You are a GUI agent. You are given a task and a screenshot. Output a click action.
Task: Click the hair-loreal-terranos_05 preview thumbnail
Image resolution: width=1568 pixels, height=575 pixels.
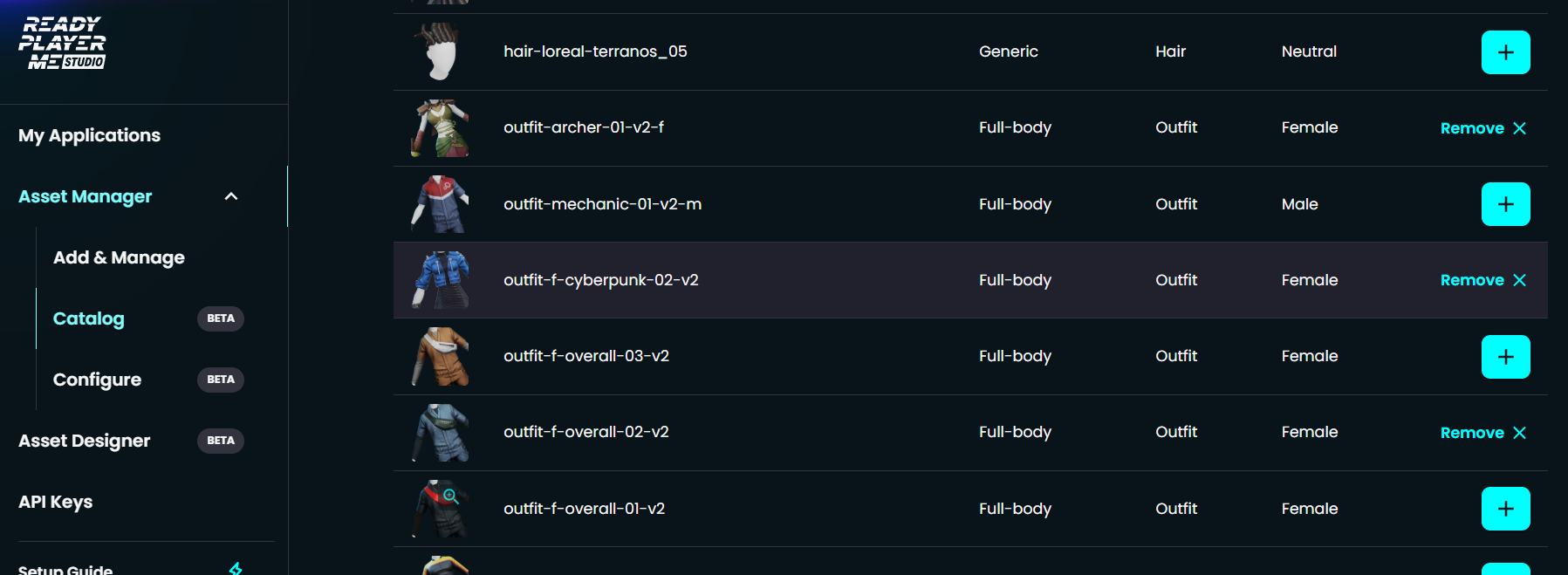click(441, 52)
